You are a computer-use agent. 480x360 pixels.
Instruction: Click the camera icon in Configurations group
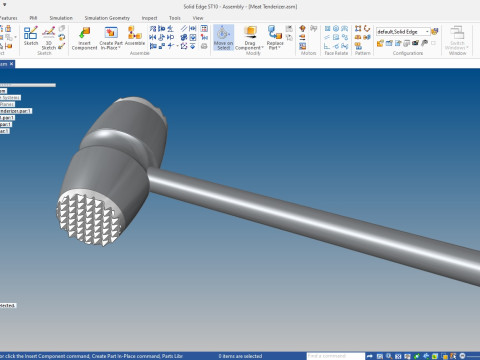click(x=415, y=43)
